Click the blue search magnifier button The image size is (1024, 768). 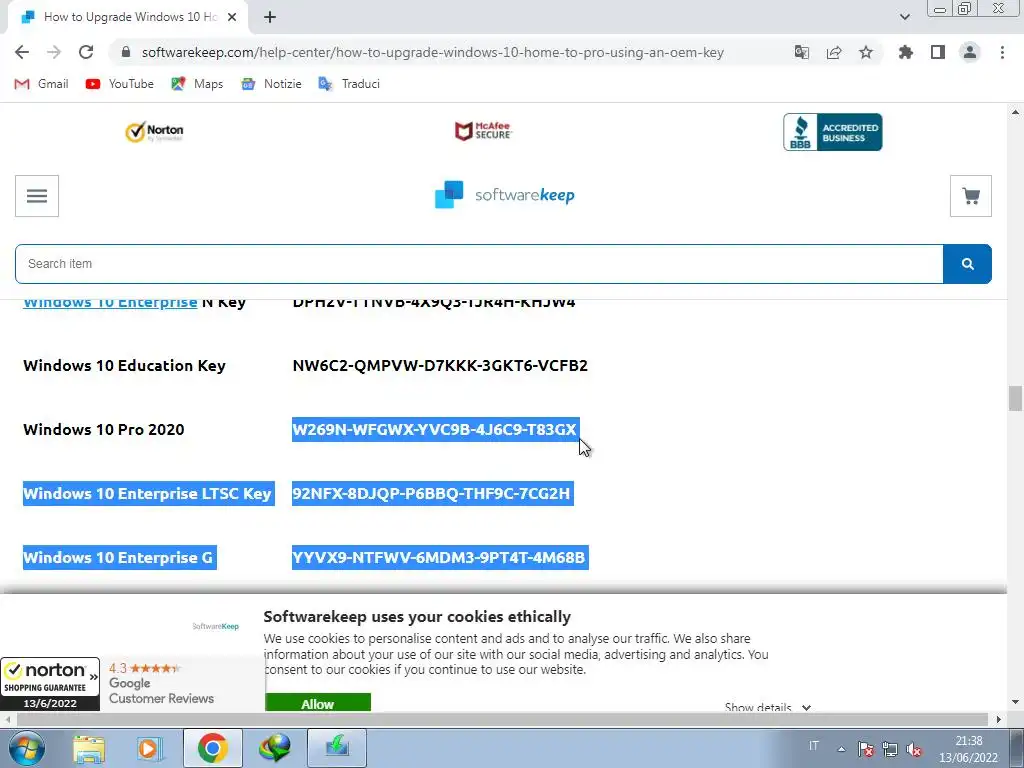pos(967,264)
